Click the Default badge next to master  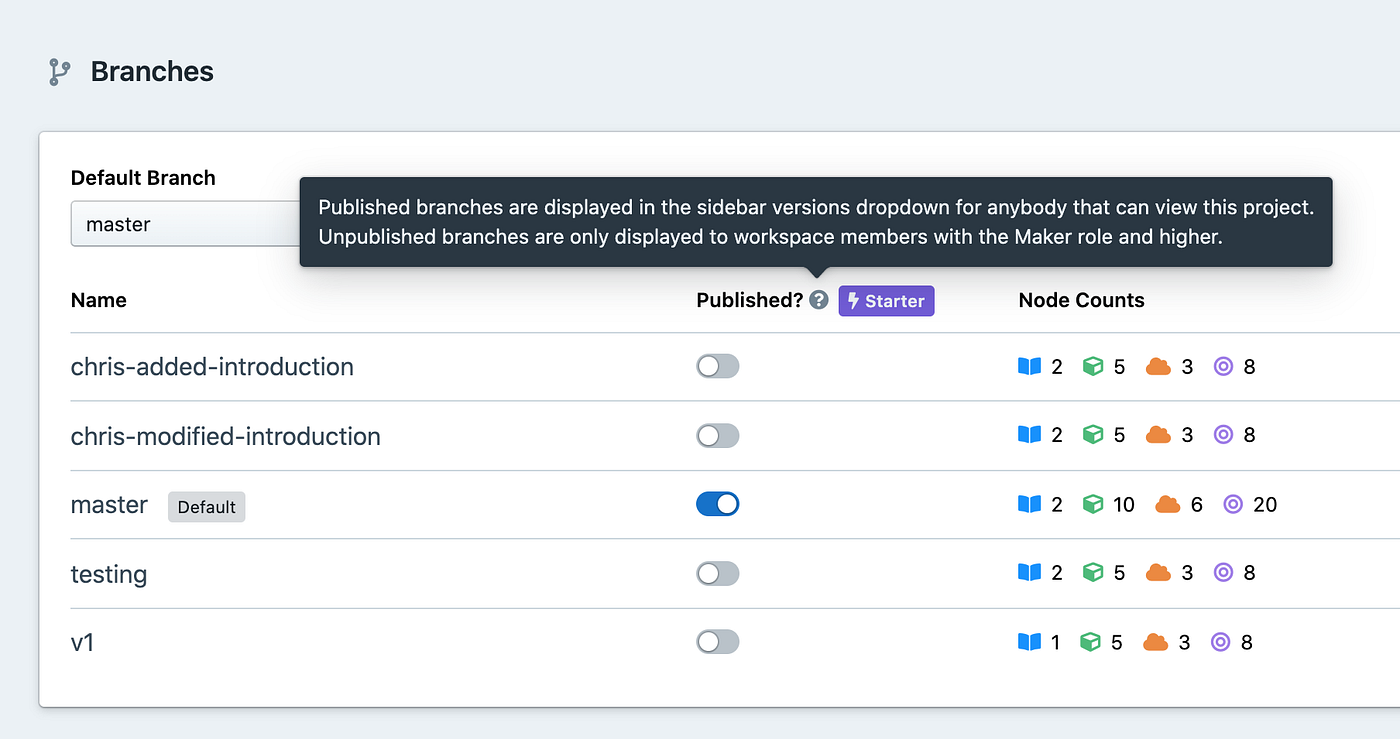(206, 507)
